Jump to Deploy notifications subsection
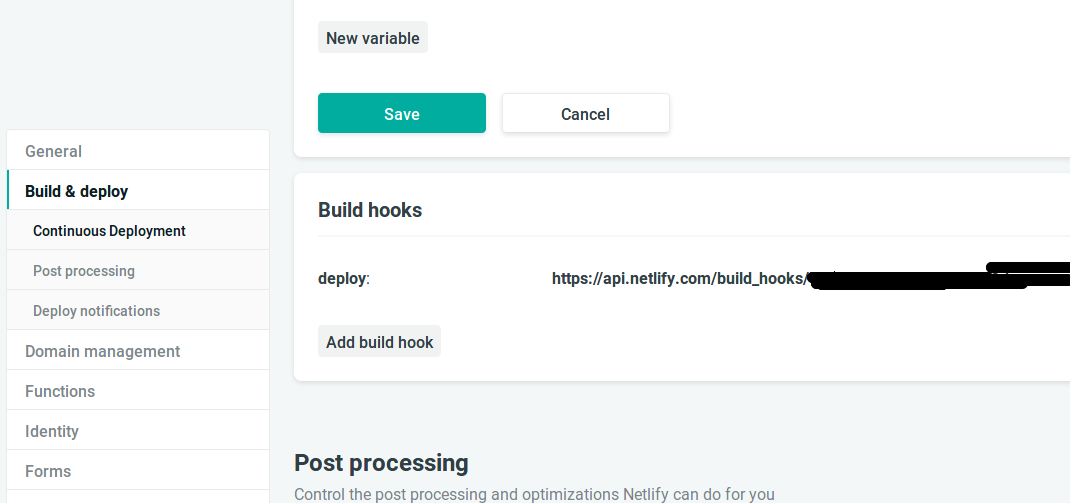1070x503 pixels. point(96,311)
